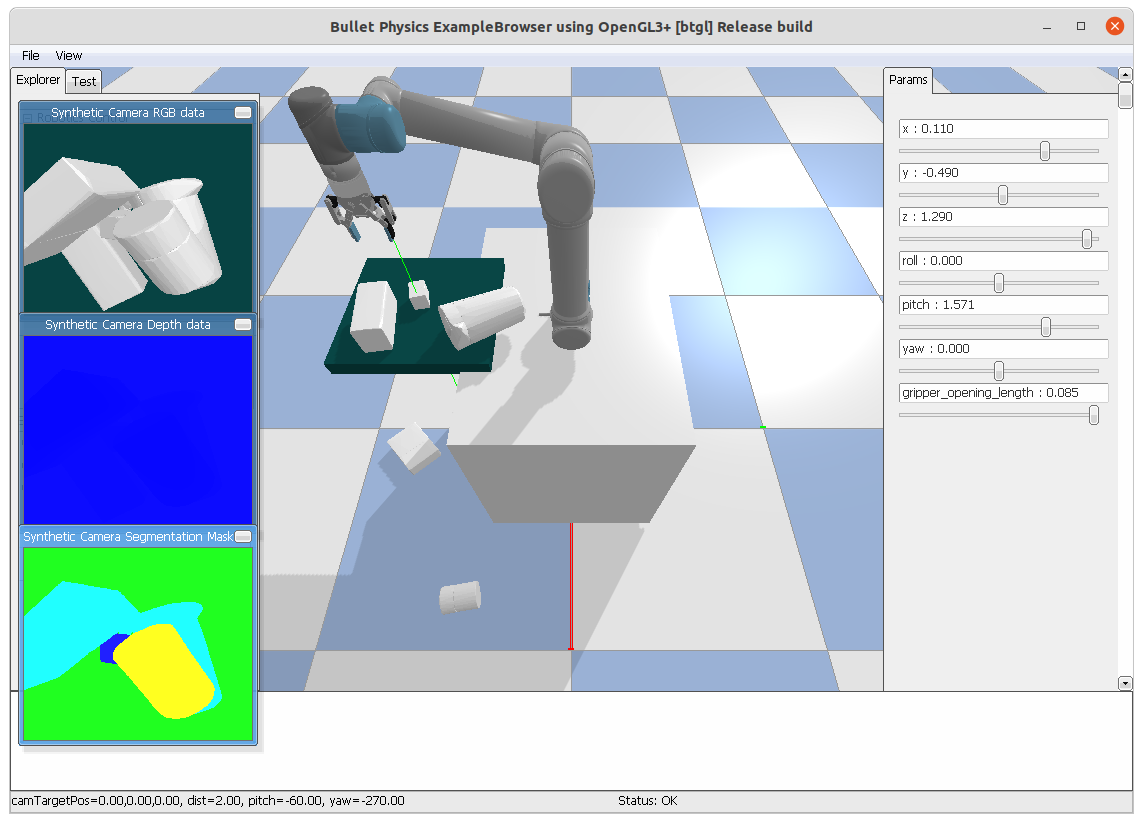Switch to the Test tab
1143x823 pixels.
[x=83, y=81]
